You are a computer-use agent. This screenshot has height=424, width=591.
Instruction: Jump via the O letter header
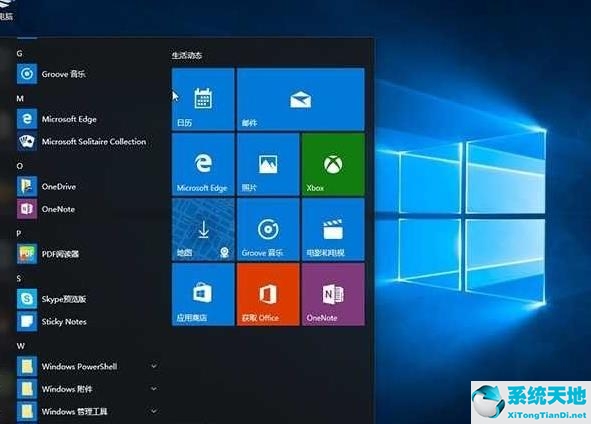20,166
